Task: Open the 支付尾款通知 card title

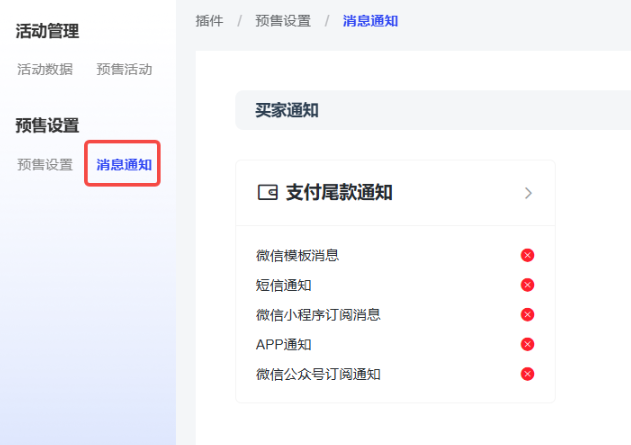Action: tap(339, 193)
